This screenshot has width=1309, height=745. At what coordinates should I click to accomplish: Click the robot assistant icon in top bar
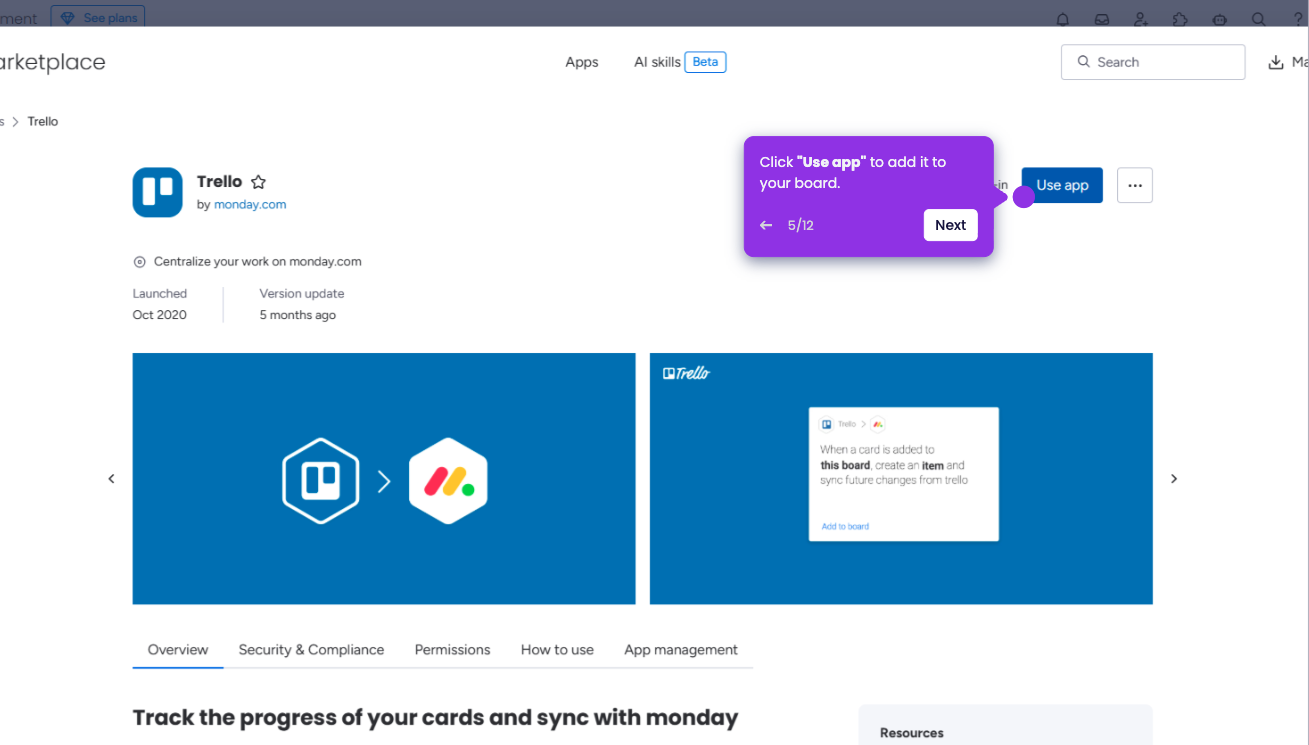tap(1219, 19)
